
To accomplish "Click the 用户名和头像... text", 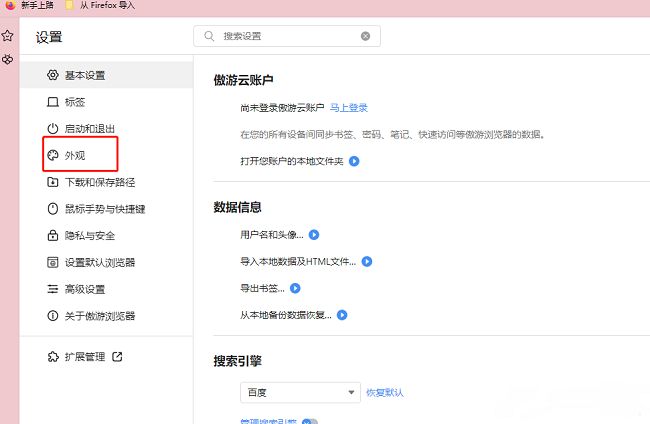I will 272,235.
